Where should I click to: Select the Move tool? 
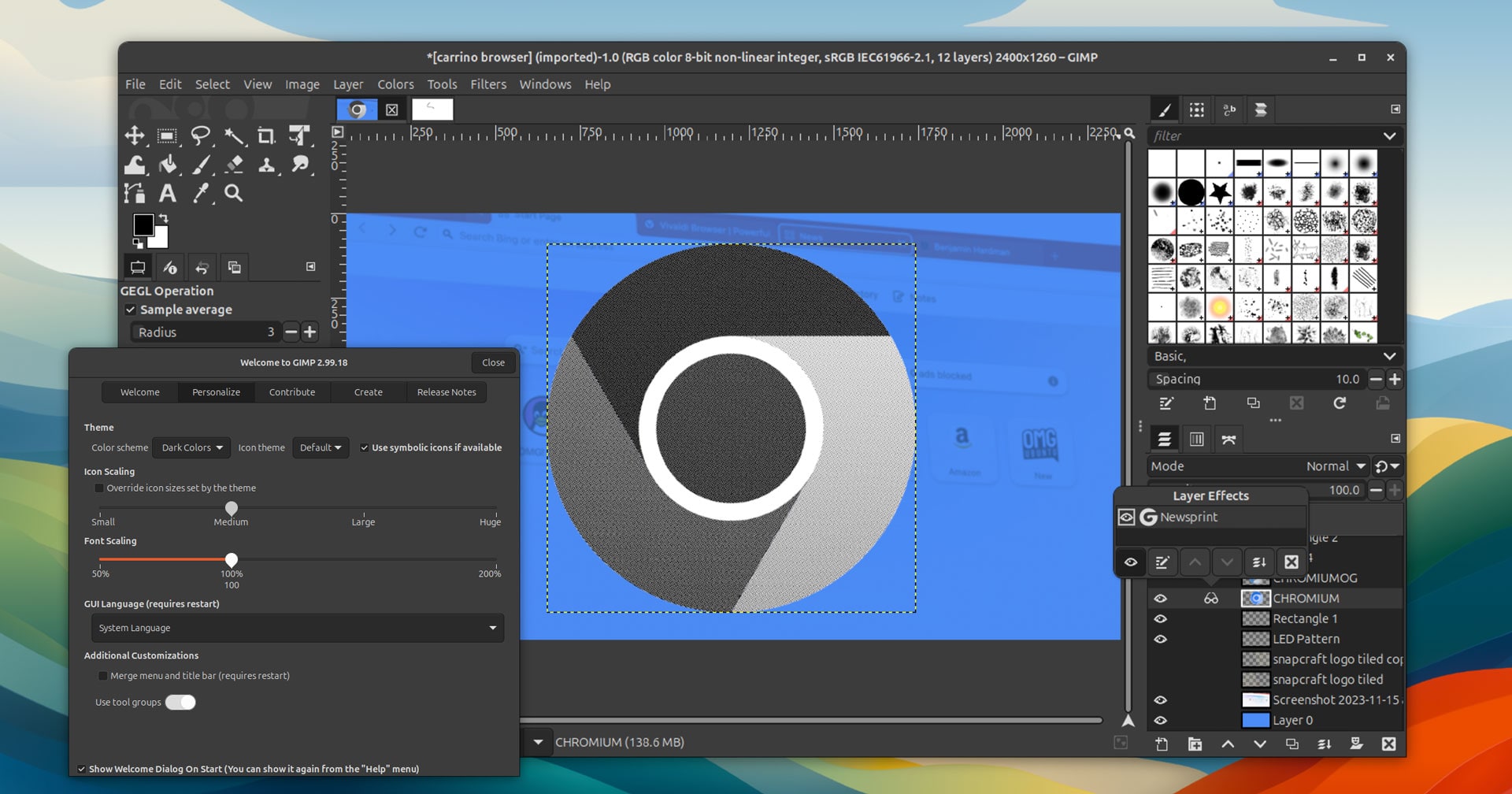pyautogui.click(x=135, y=135)
